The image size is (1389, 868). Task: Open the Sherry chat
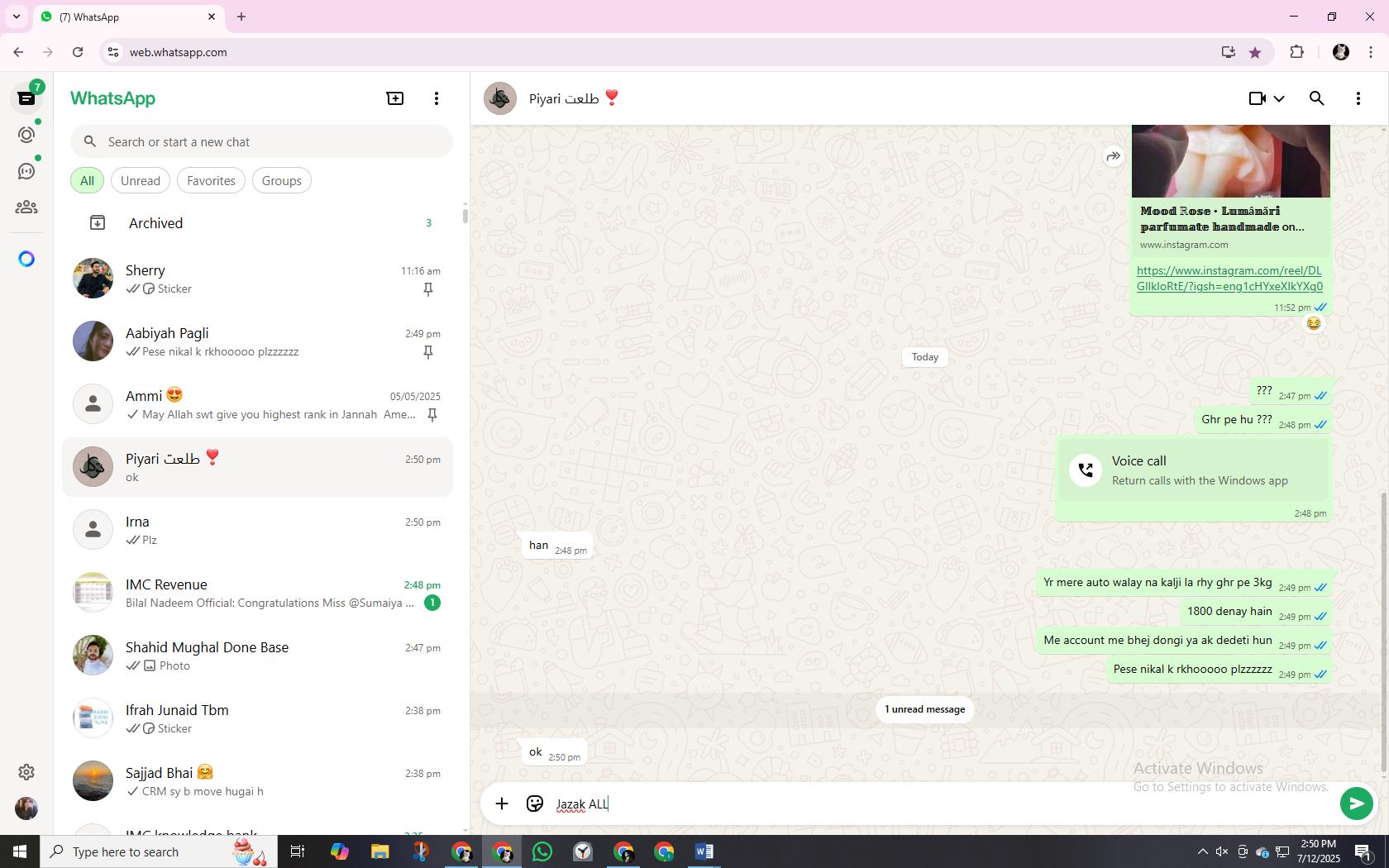click(258, 279)
